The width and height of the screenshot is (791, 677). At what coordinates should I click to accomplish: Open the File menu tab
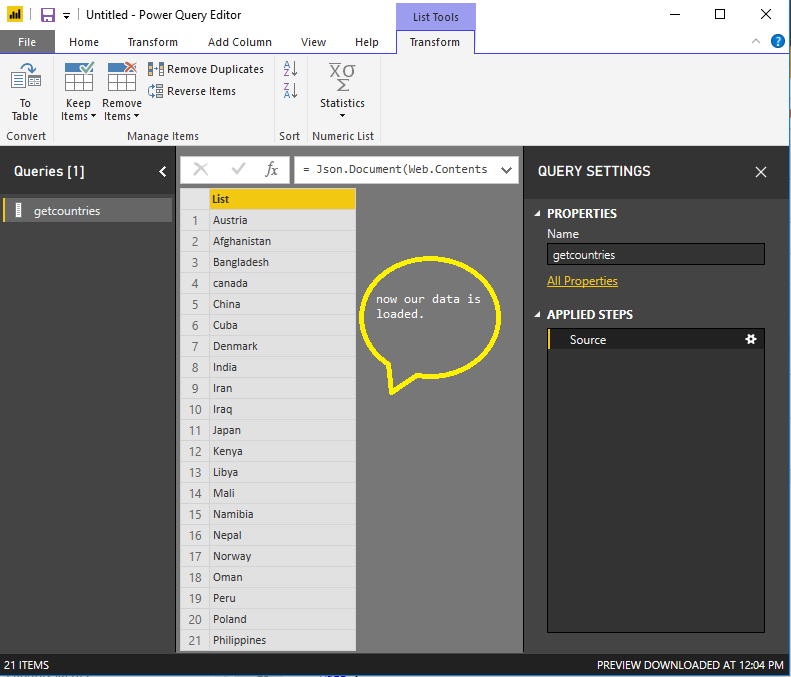click(x=27, y=42)
